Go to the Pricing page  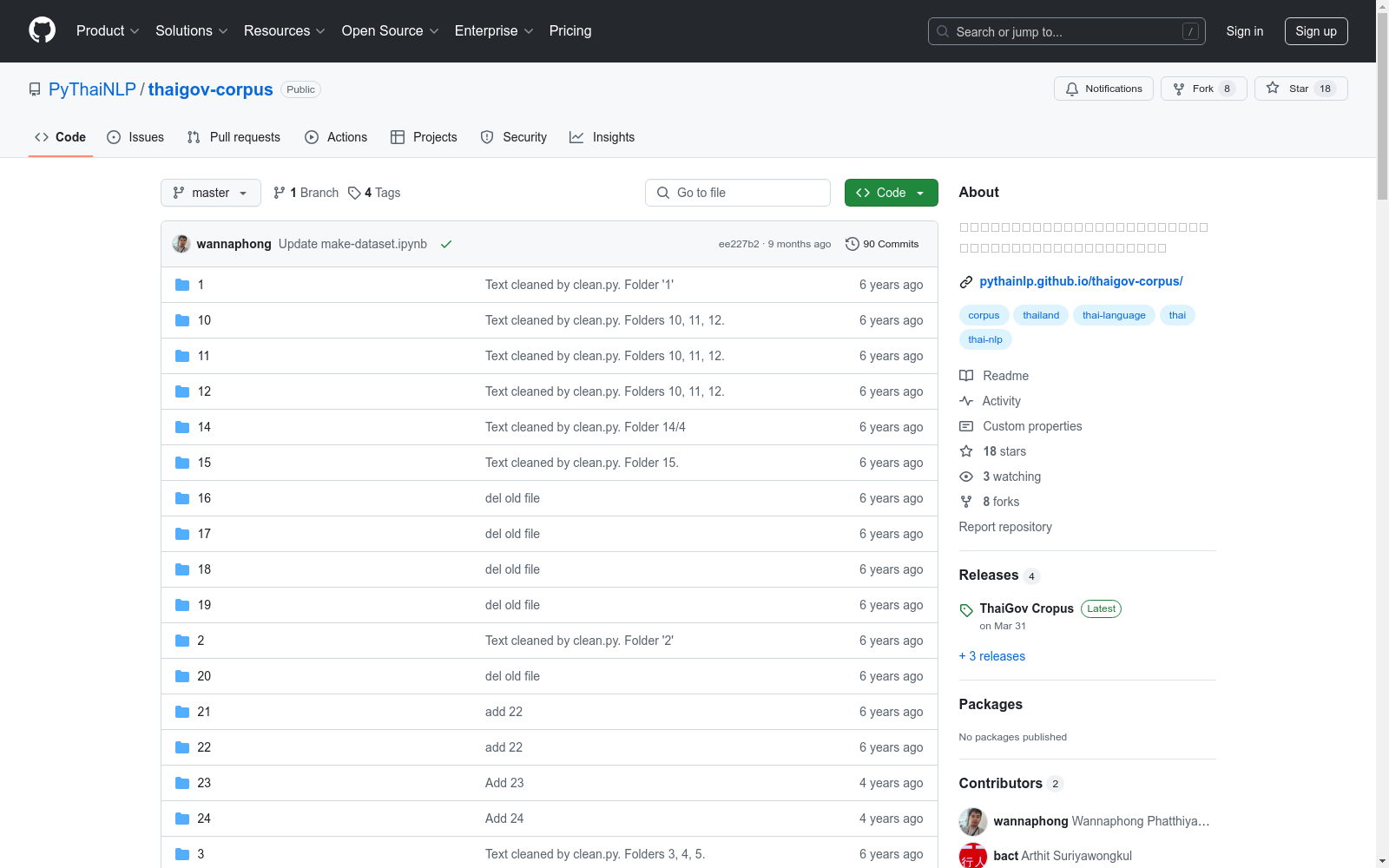[x=570, y=31]
